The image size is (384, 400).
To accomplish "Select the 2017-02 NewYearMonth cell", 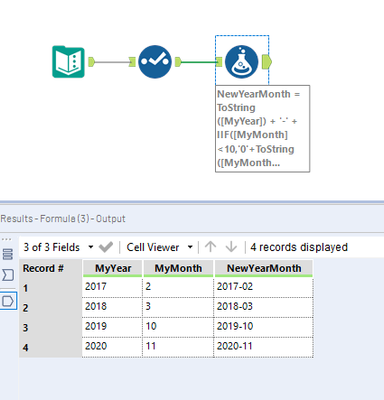I will [263, 287].
